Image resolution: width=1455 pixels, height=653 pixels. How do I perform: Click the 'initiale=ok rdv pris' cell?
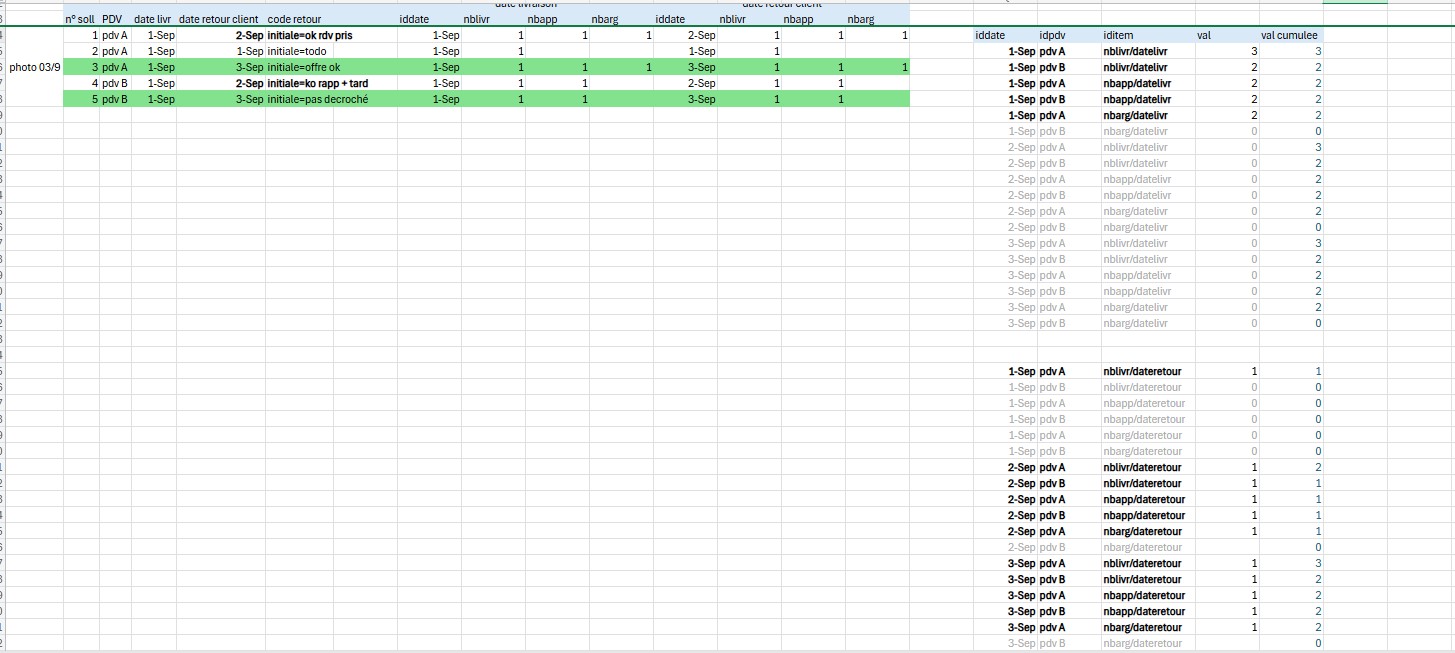pos(310,35)
